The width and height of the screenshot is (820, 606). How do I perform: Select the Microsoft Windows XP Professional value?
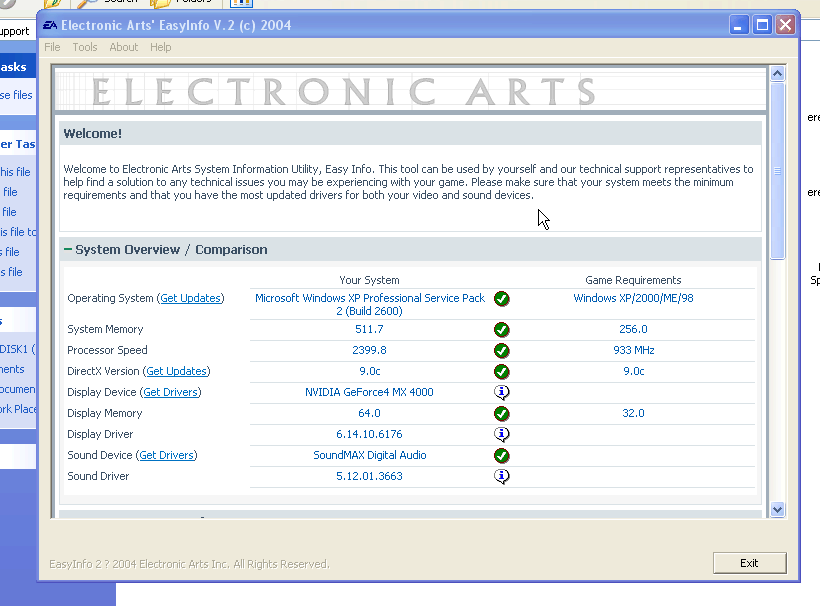tap(370, 304)
